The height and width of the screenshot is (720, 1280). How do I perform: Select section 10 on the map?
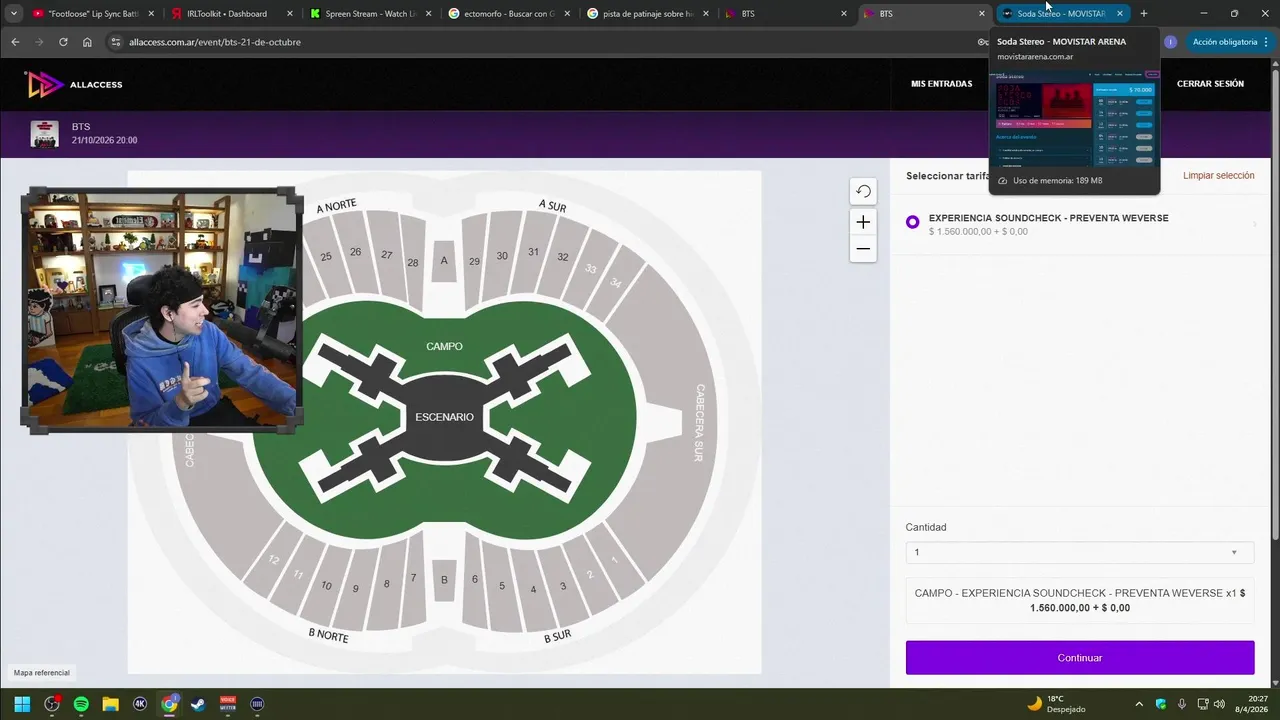click(326, 586)
